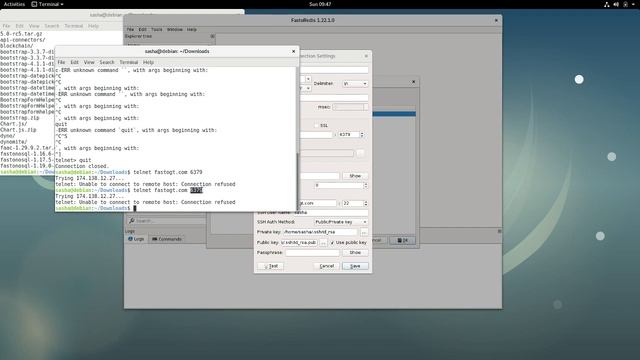This screenshot has width=640, height=360.
Task: Click the Private key path field
Action: click(320, 232)
